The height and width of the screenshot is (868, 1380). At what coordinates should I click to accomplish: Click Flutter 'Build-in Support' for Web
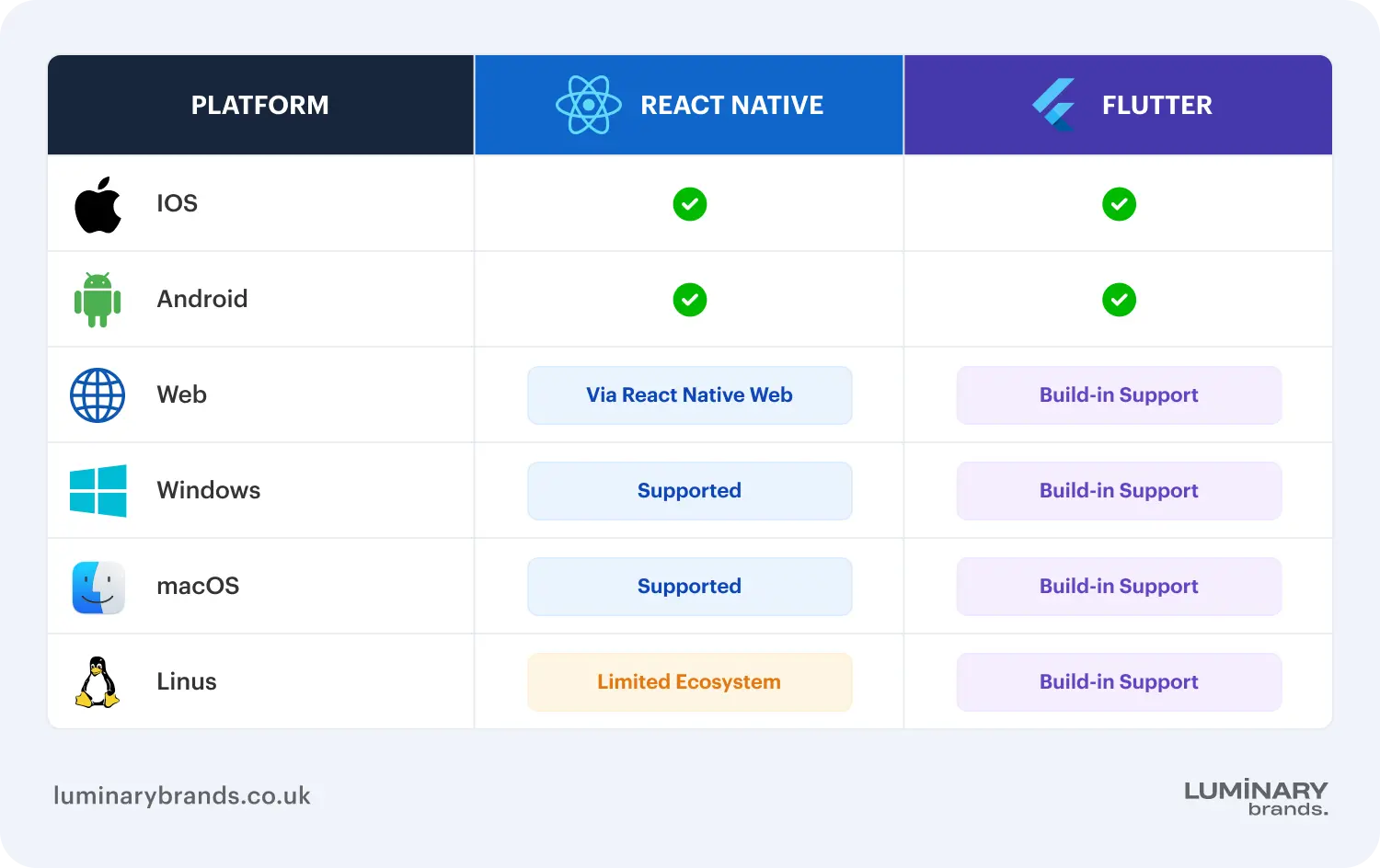coord(1120,395)
